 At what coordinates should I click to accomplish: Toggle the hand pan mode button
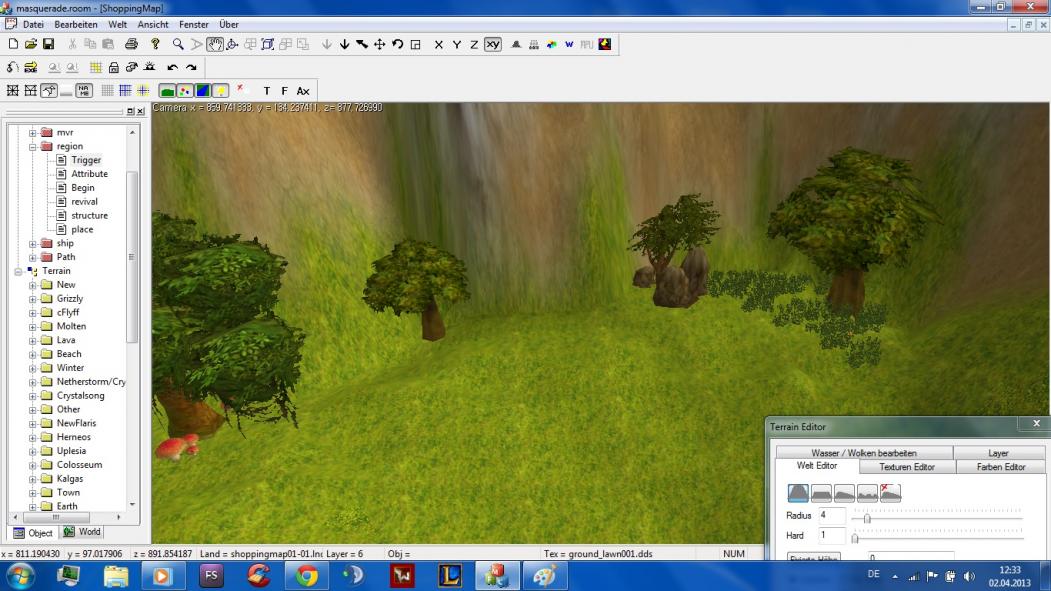point(215,44)
